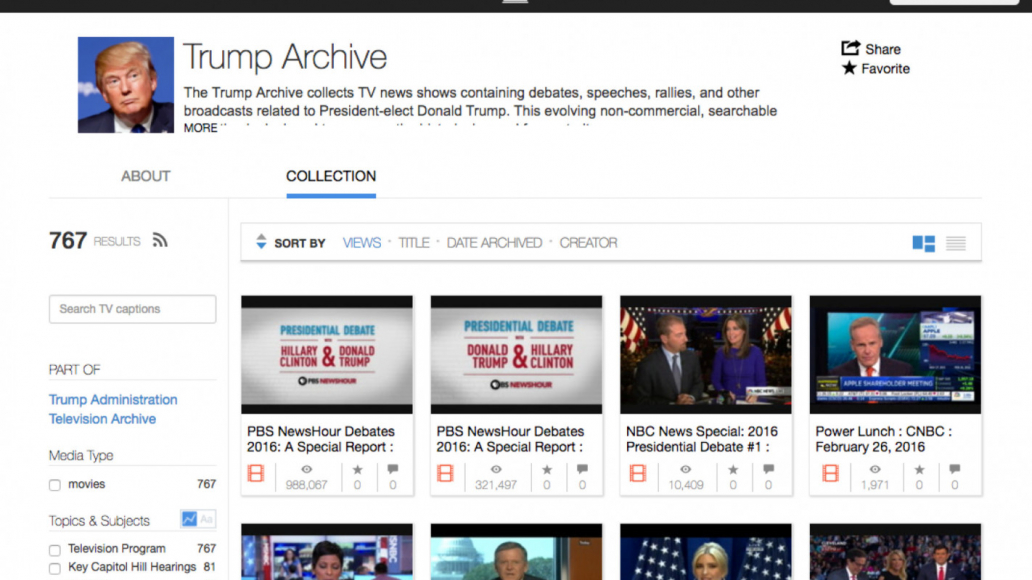Switch to list view
Image resolution: width=1032 pixels, height=580 pixels.
pyautogui.click(x=956, y=244)
